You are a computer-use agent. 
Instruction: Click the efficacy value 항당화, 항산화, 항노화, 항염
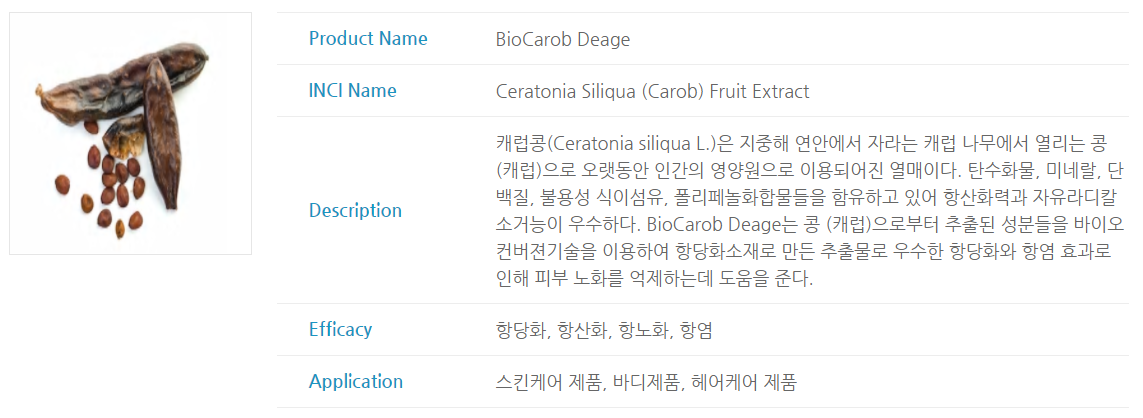point(604,330)
